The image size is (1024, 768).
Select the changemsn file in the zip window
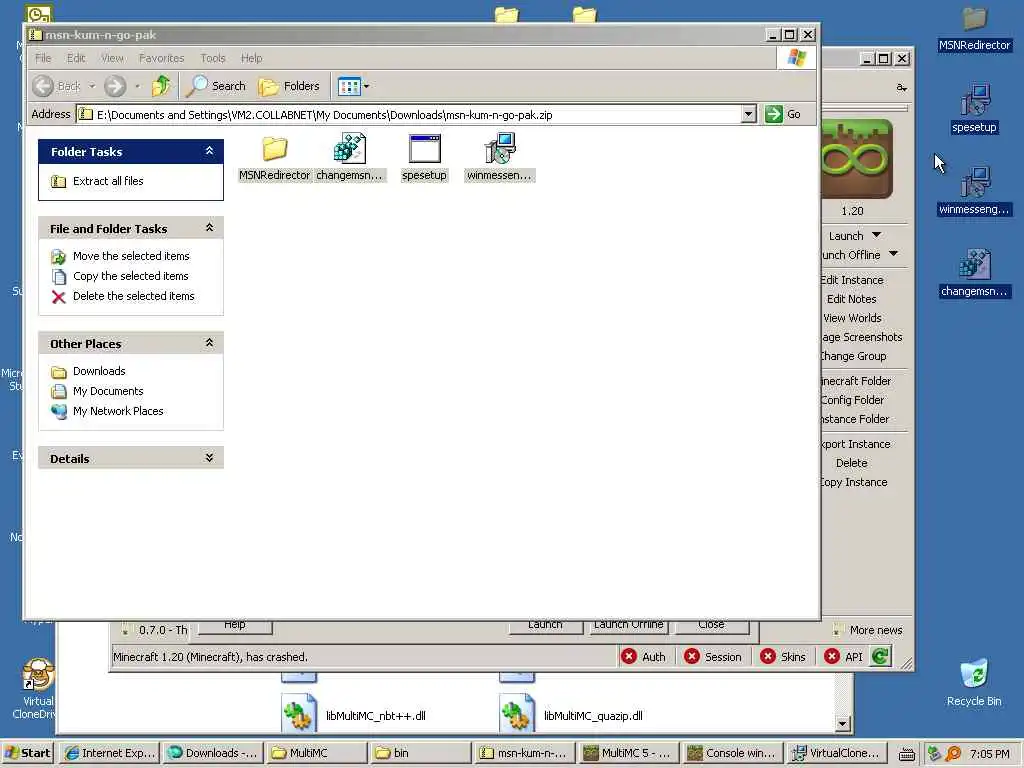(349, 157)
